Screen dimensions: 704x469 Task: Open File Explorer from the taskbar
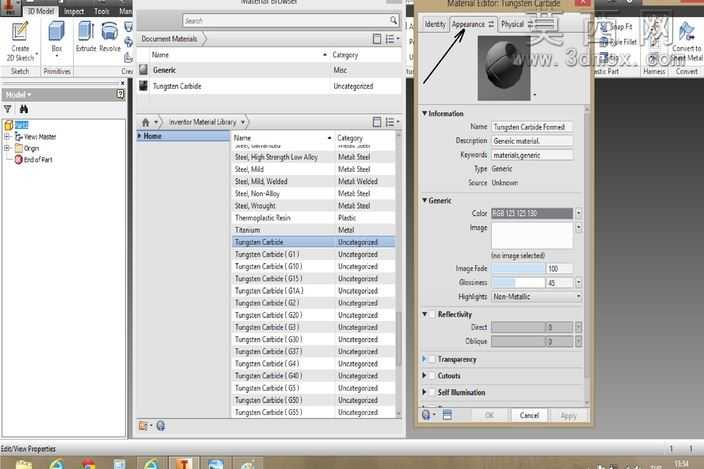tap(24, 464)
